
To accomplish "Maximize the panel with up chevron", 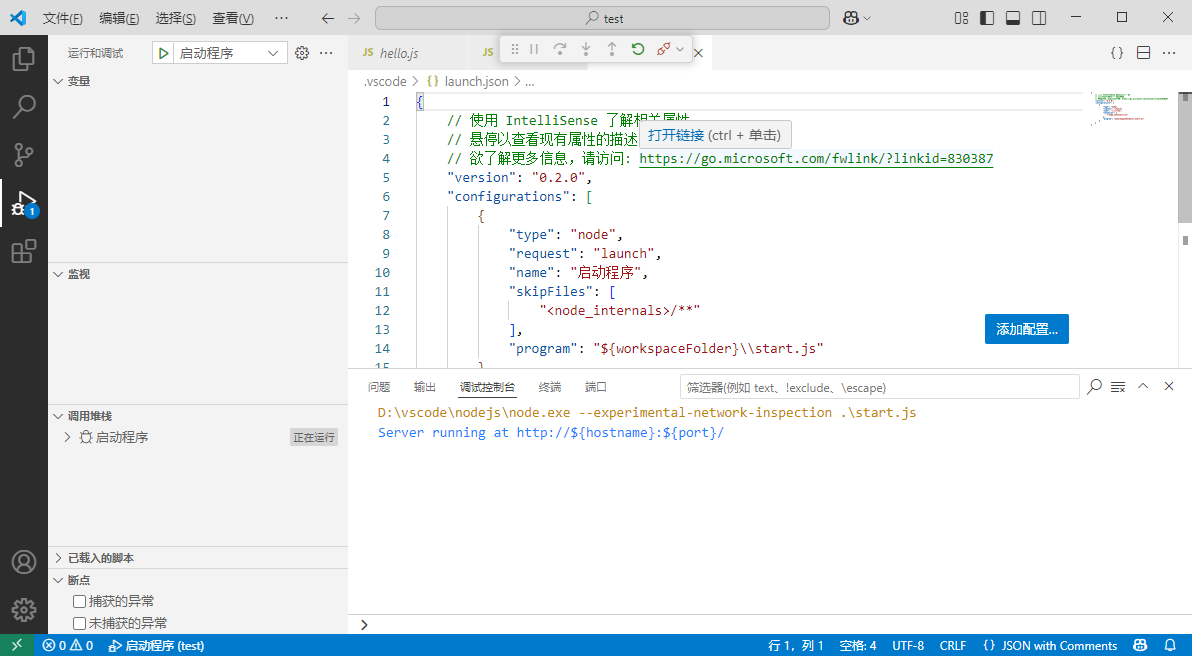I will pos(1143,386).
